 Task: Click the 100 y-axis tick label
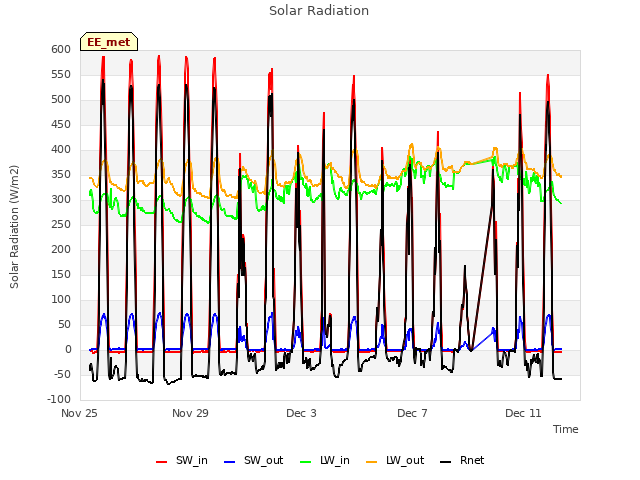pos(61,300)
